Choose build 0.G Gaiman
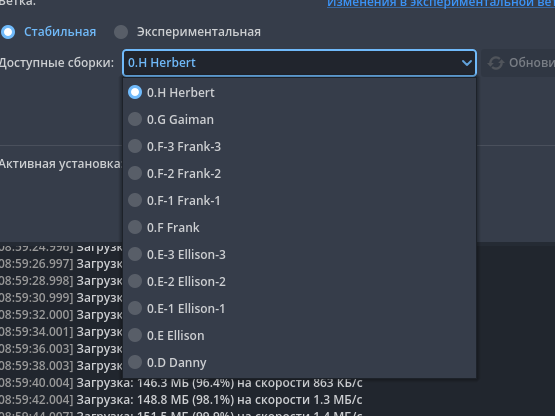555x416 pixels. click(299, 119)
